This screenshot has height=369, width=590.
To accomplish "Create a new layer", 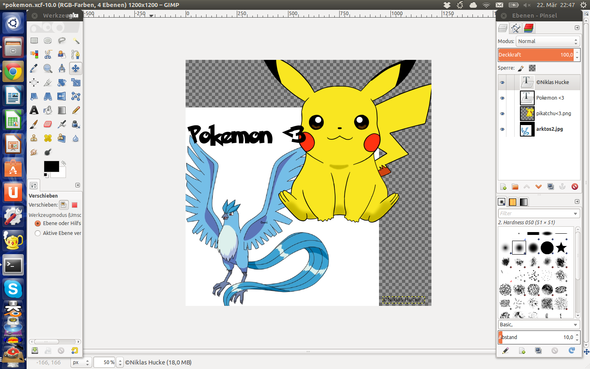I will click(503, 187).
